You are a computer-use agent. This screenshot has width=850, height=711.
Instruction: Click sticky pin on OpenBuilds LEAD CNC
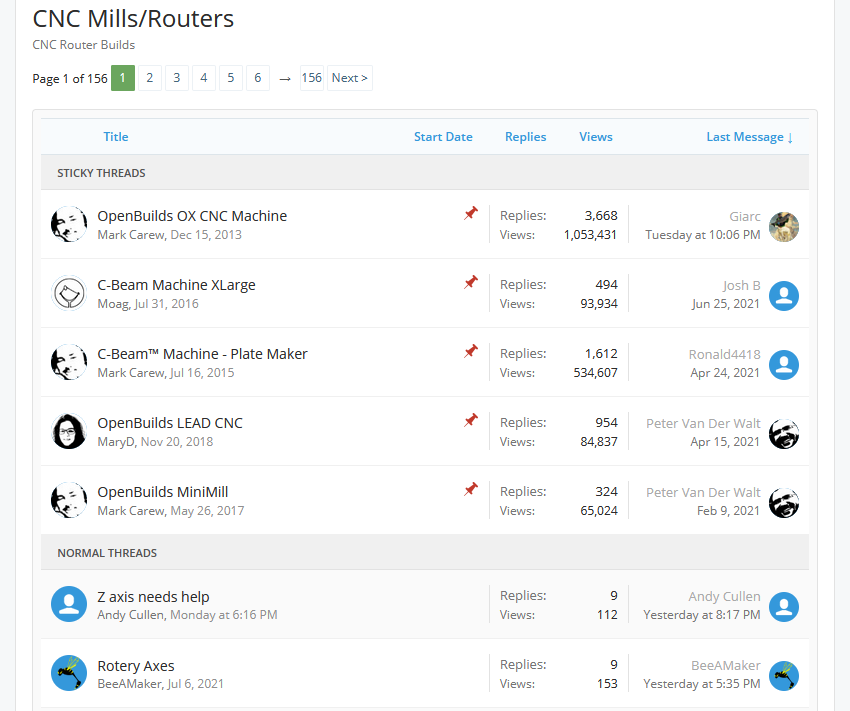tap(471, 421)
